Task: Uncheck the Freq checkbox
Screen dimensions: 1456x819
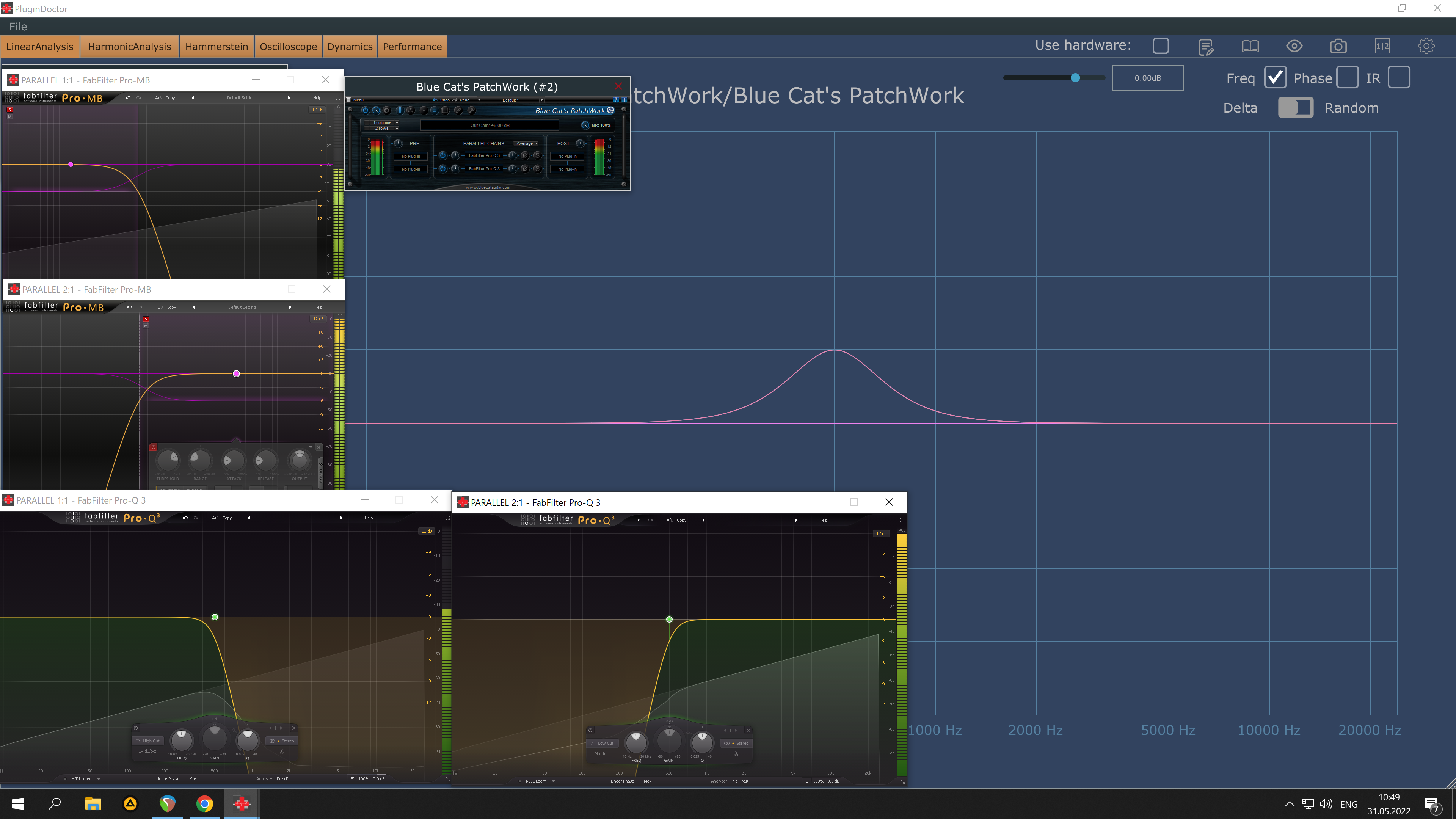Action: tap(1275, 77)
